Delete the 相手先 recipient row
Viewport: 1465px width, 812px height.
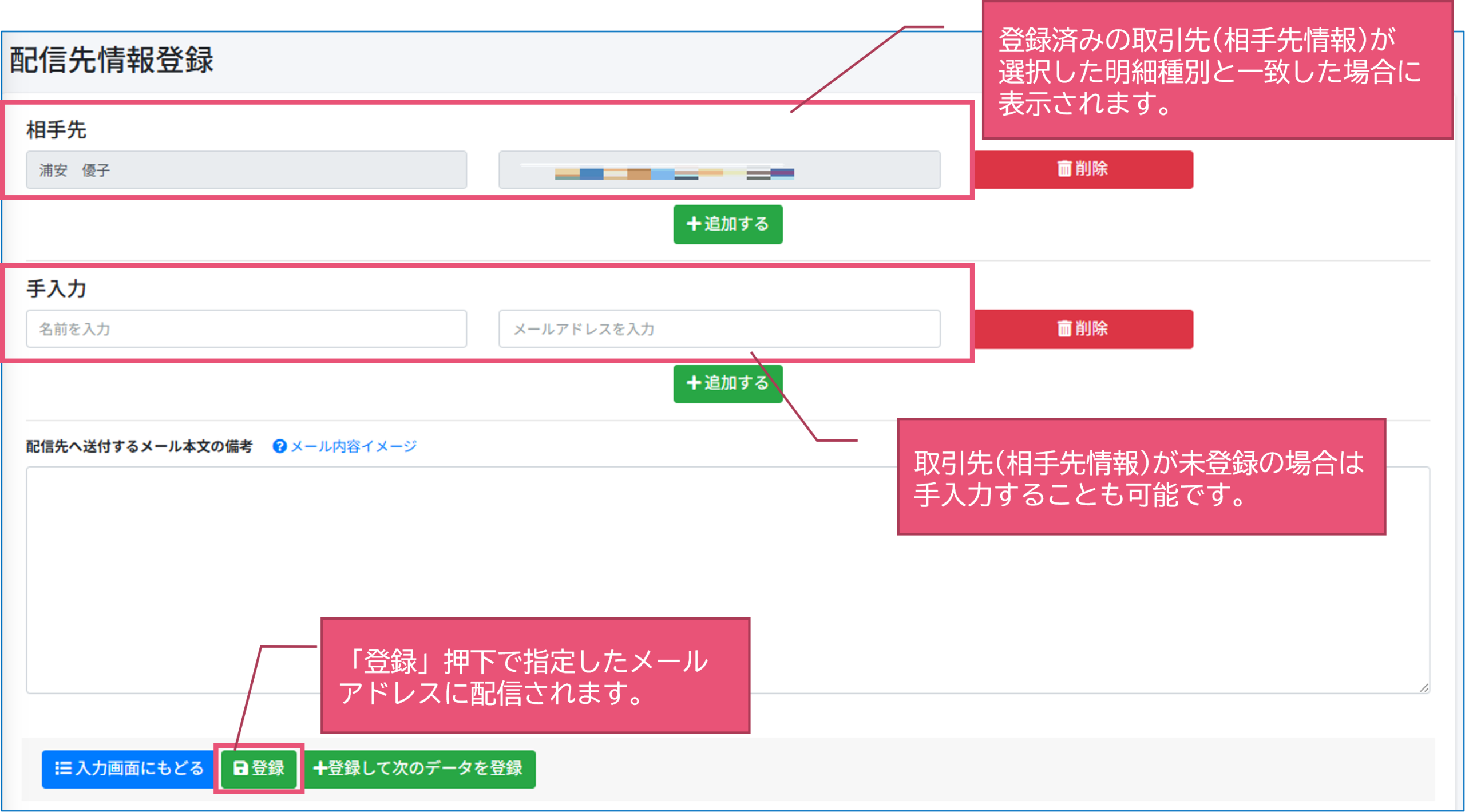tap(1083, 169)
